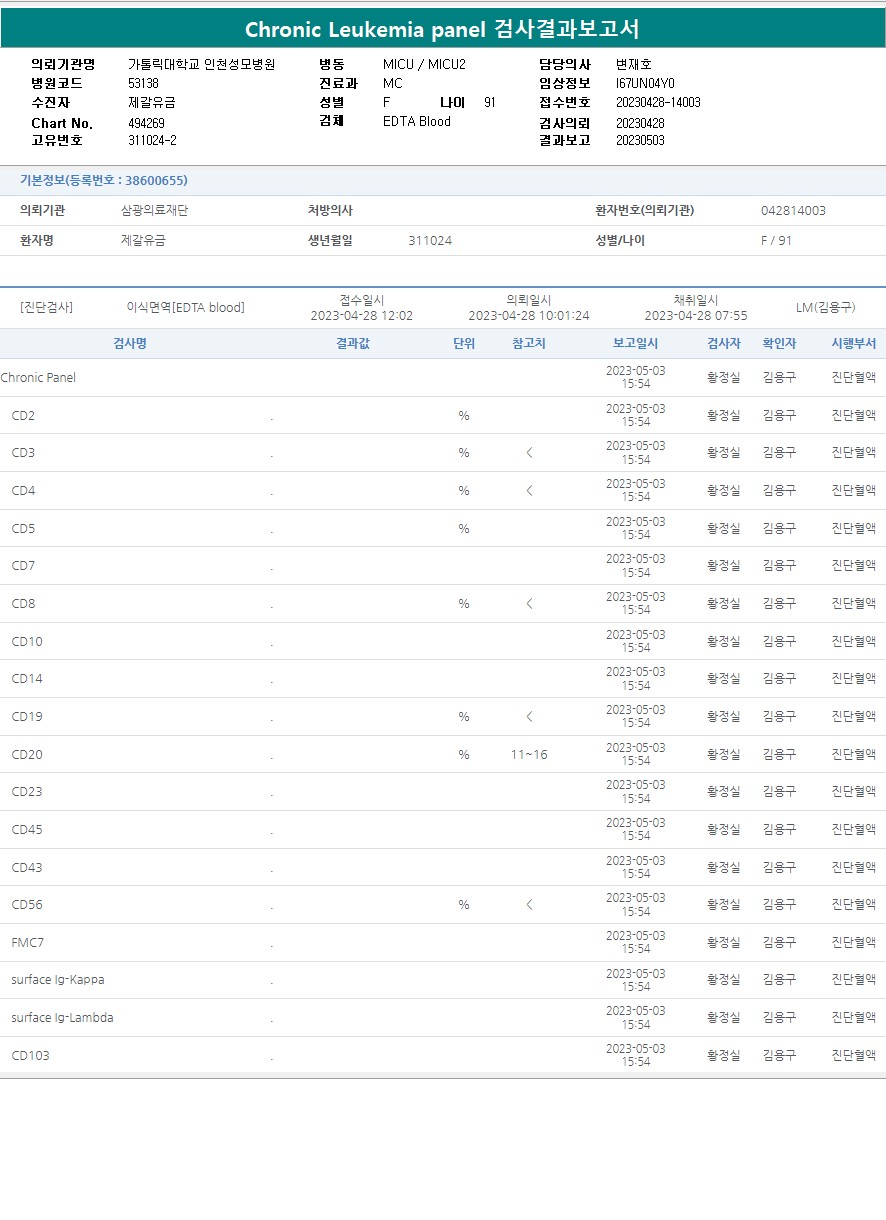Image resolution: width=886 pixels, height=1220 pixels.
Task: Select the 이식면역[EDTA blood] specimen label
Action: click(185, 307)
